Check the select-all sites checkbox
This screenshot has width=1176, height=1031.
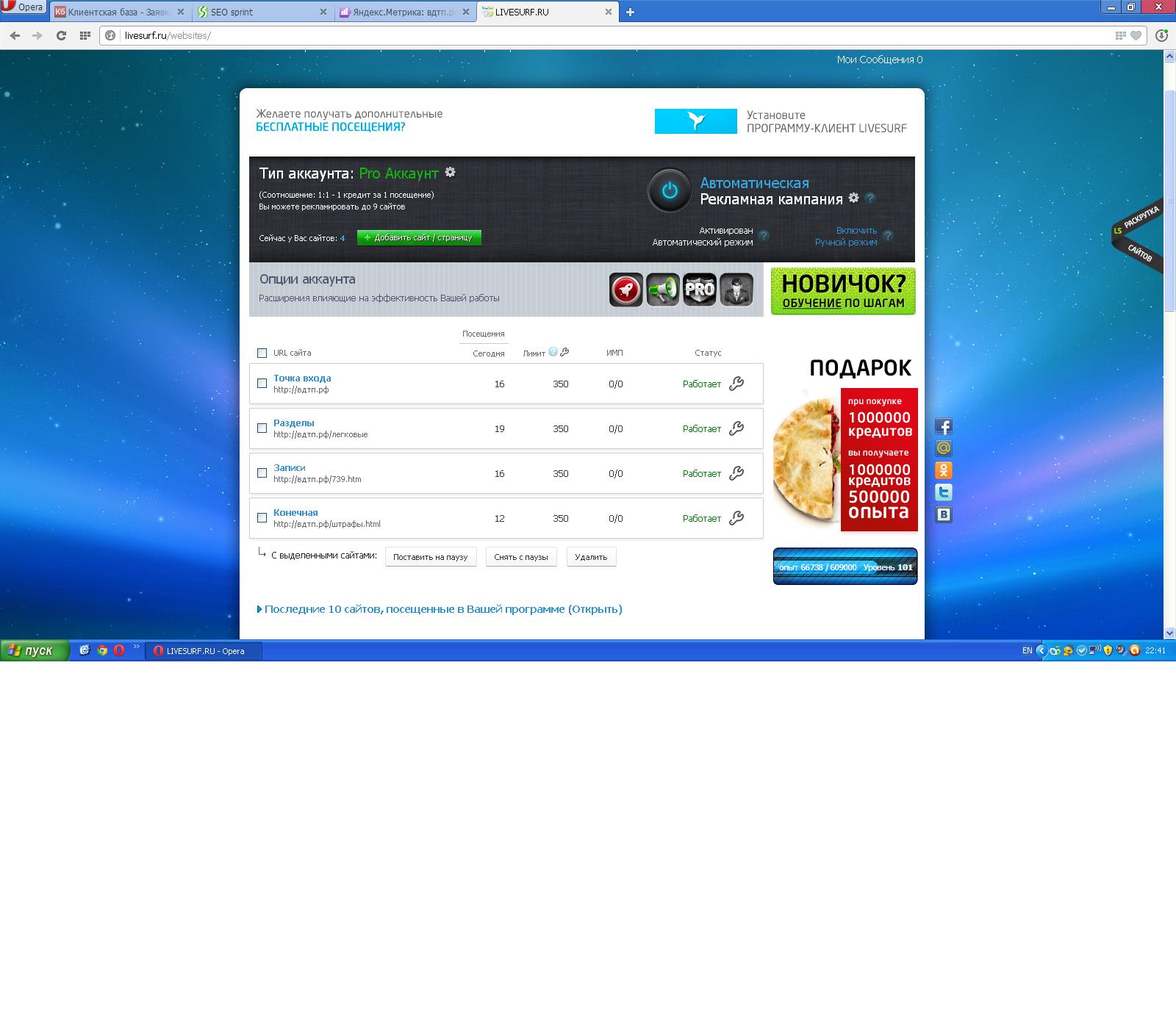point(262,353)
